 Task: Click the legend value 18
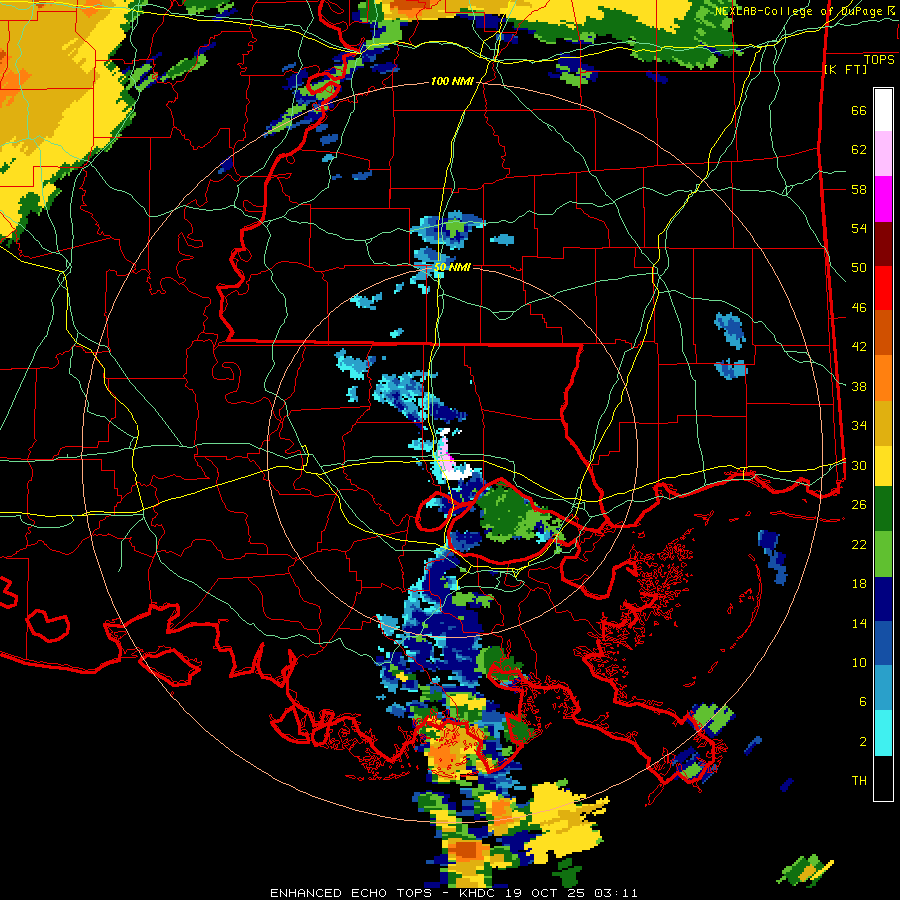(x=859, y=584)
